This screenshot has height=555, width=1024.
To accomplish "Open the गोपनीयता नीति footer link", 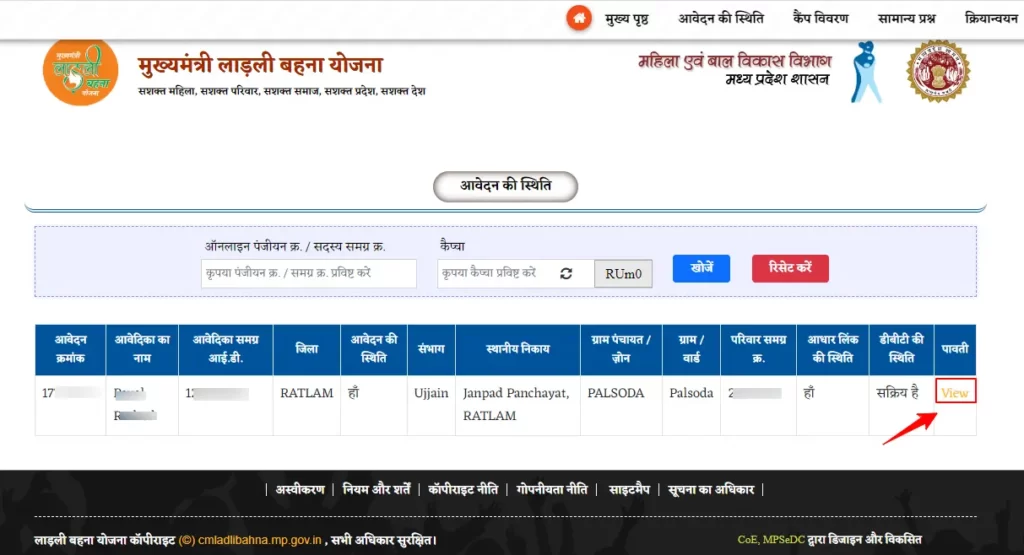I will tap(551, 489).
